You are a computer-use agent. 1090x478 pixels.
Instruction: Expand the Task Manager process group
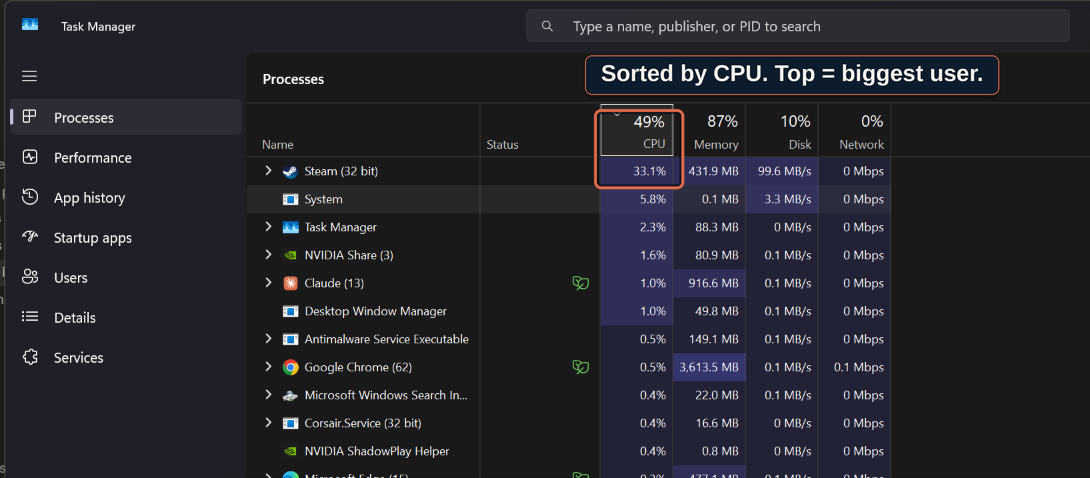(268, 226)
